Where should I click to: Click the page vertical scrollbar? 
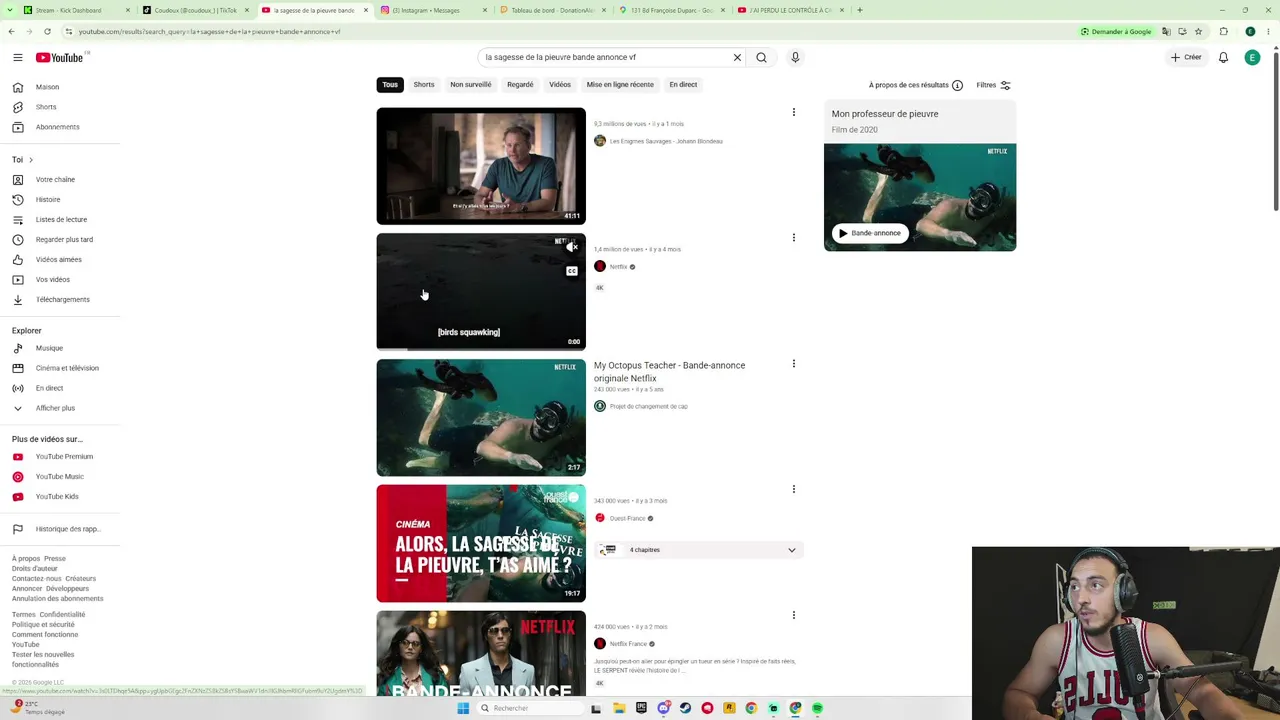tap(1275, 130)
